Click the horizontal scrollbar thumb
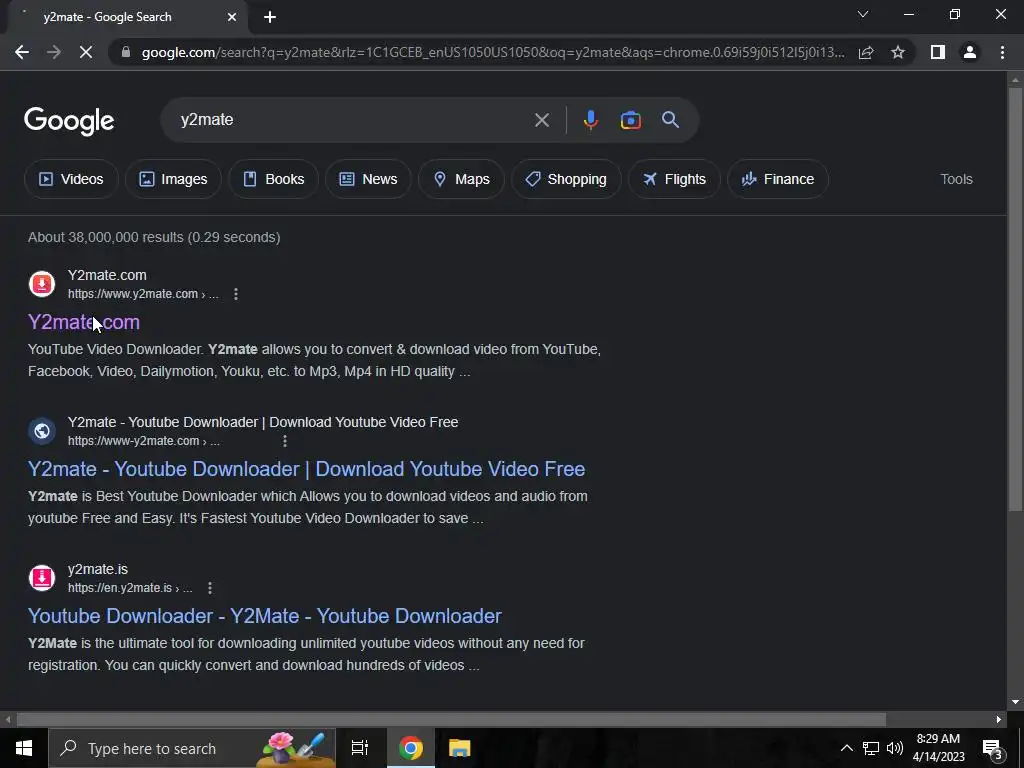1024x768 pixels. (x=451, y=720)
